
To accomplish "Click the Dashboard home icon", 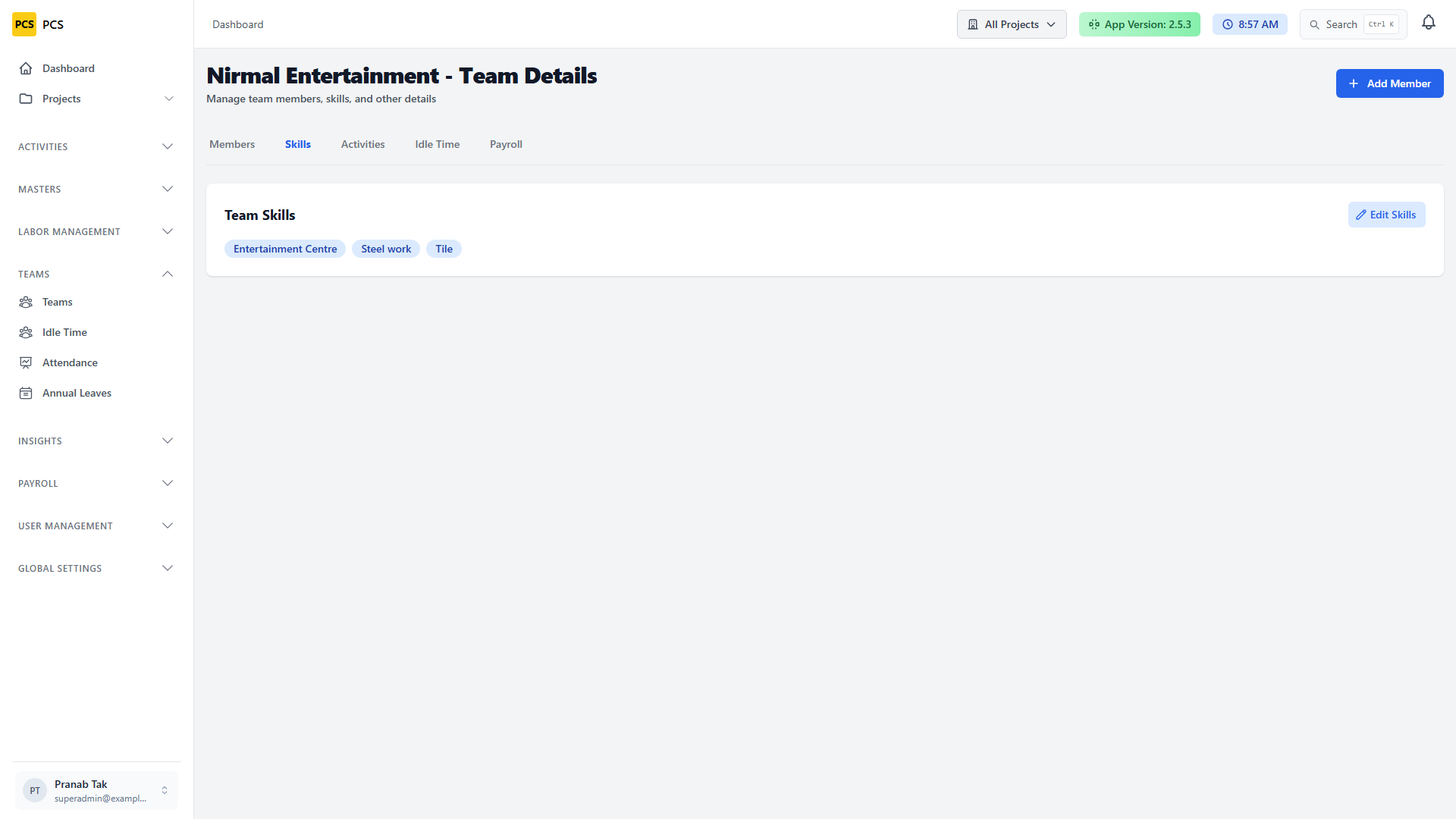I will coord(26,68).
